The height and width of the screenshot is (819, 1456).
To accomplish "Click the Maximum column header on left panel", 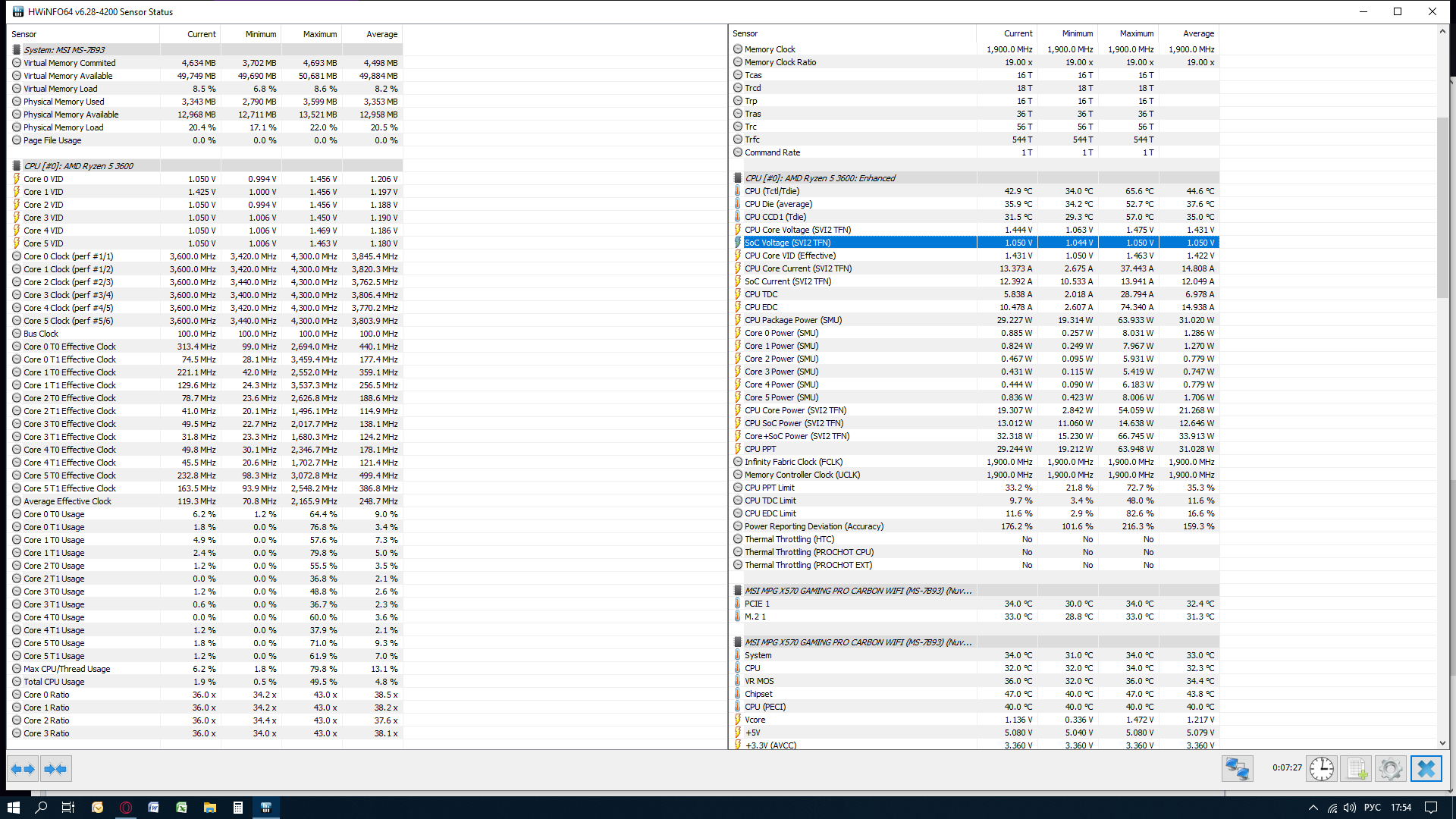I will (319, 34).
